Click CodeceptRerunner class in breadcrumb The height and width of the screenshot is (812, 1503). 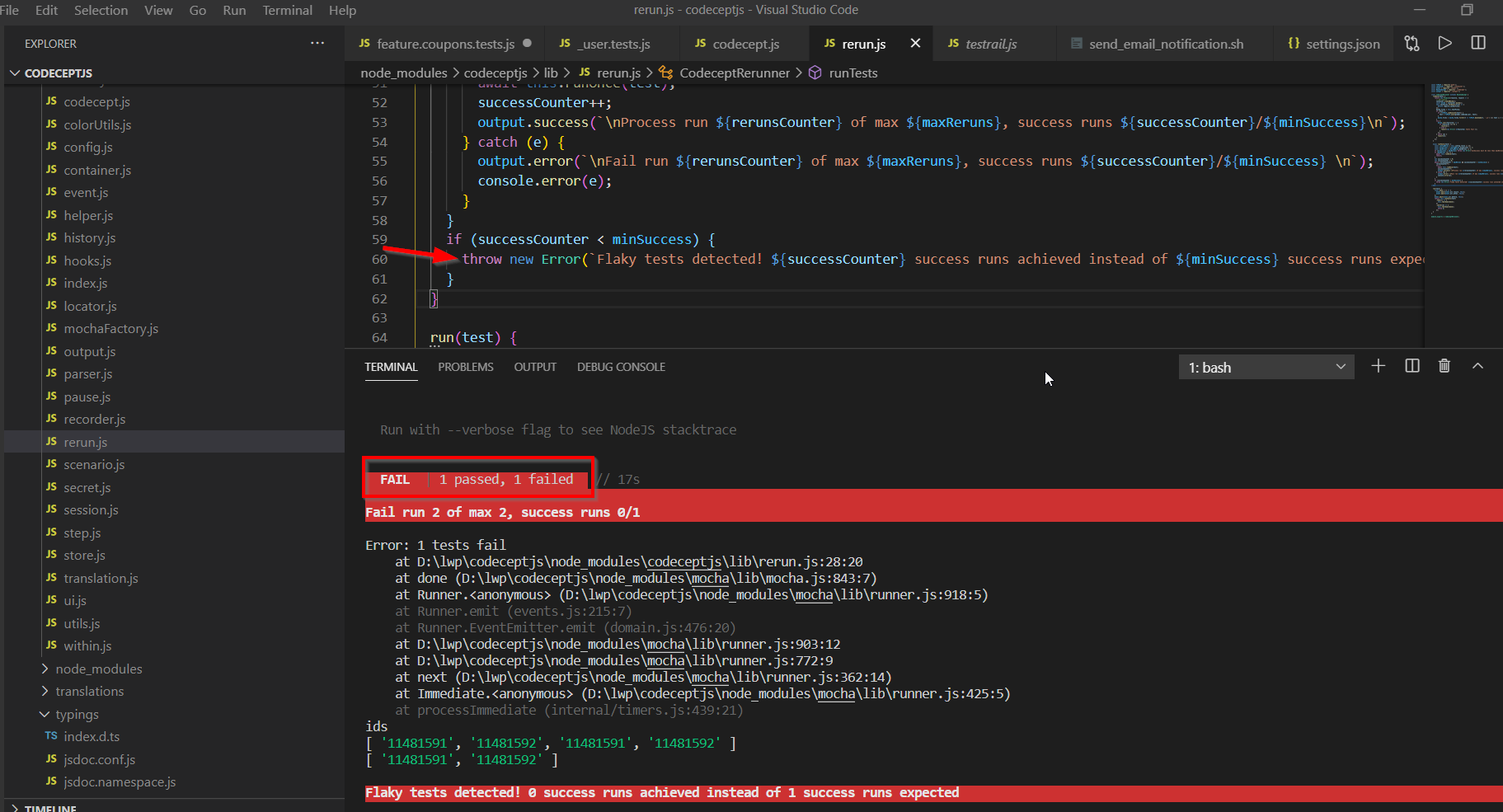[735, 73]
